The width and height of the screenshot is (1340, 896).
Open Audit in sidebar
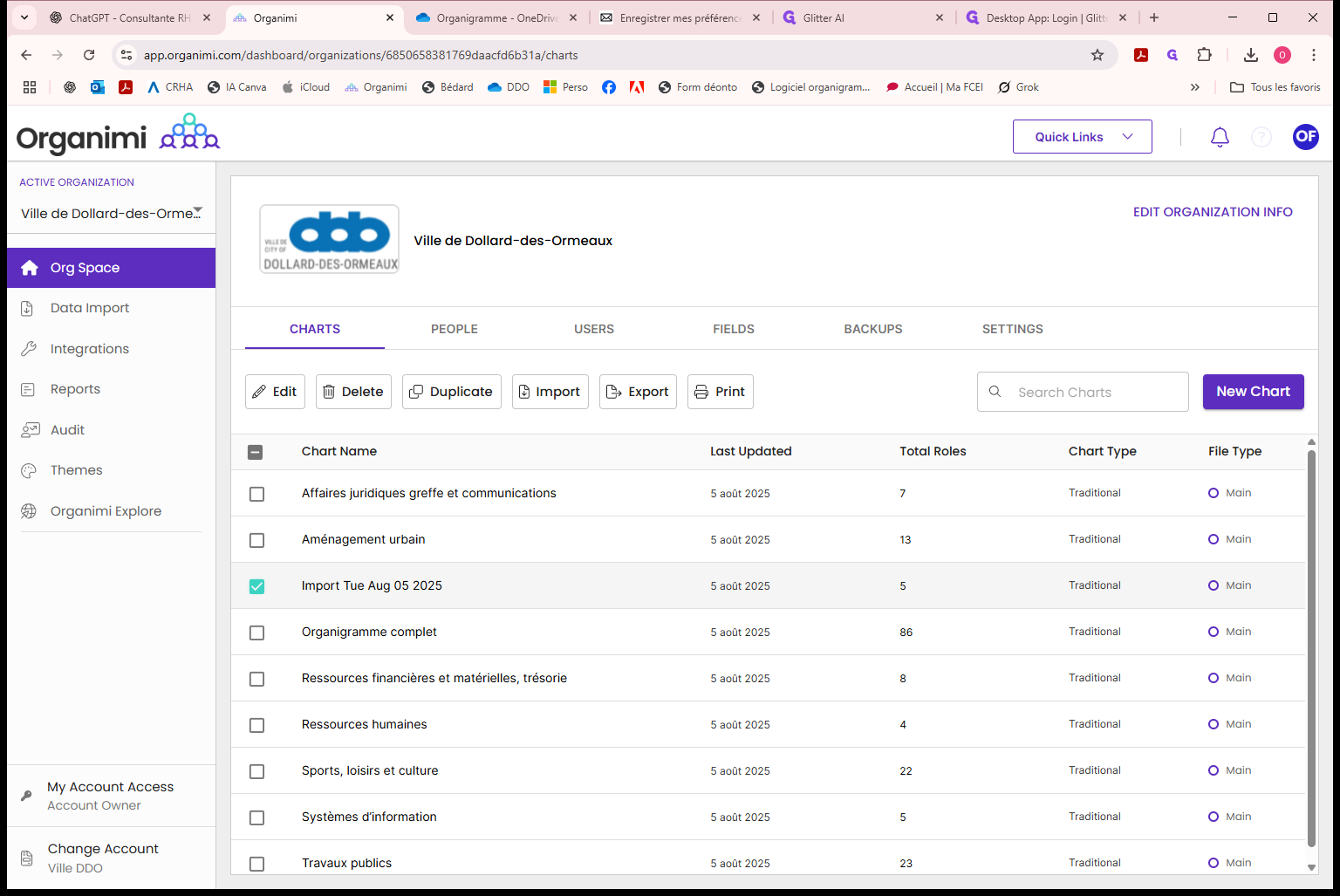click(x=112, y=430)
